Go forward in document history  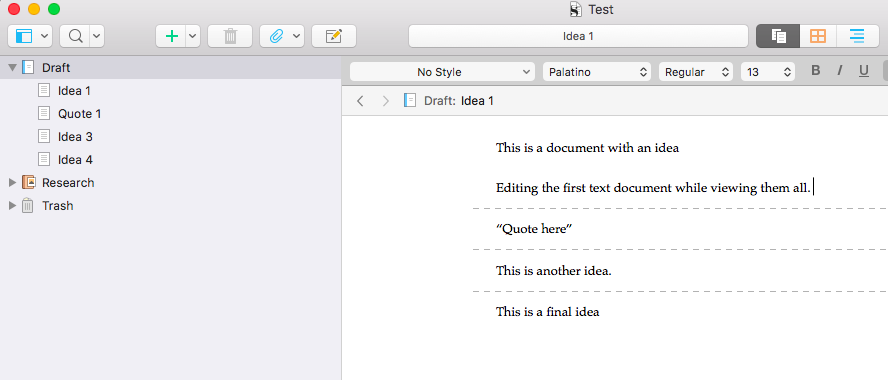(x=386, y=101)
